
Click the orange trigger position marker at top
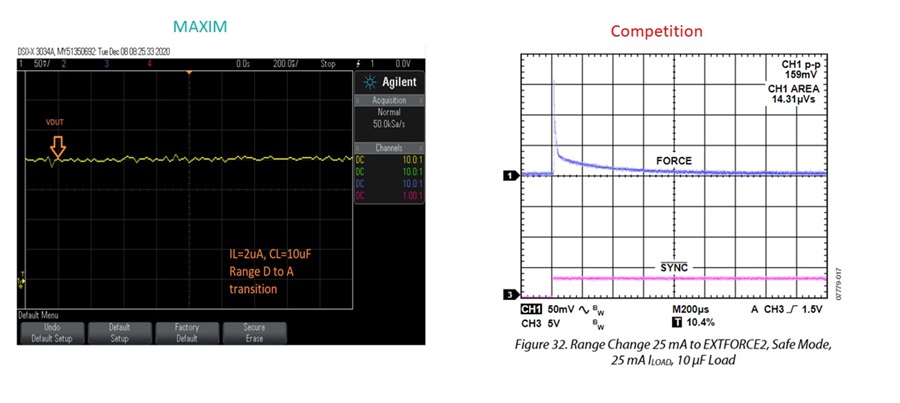tap(188, 71)
